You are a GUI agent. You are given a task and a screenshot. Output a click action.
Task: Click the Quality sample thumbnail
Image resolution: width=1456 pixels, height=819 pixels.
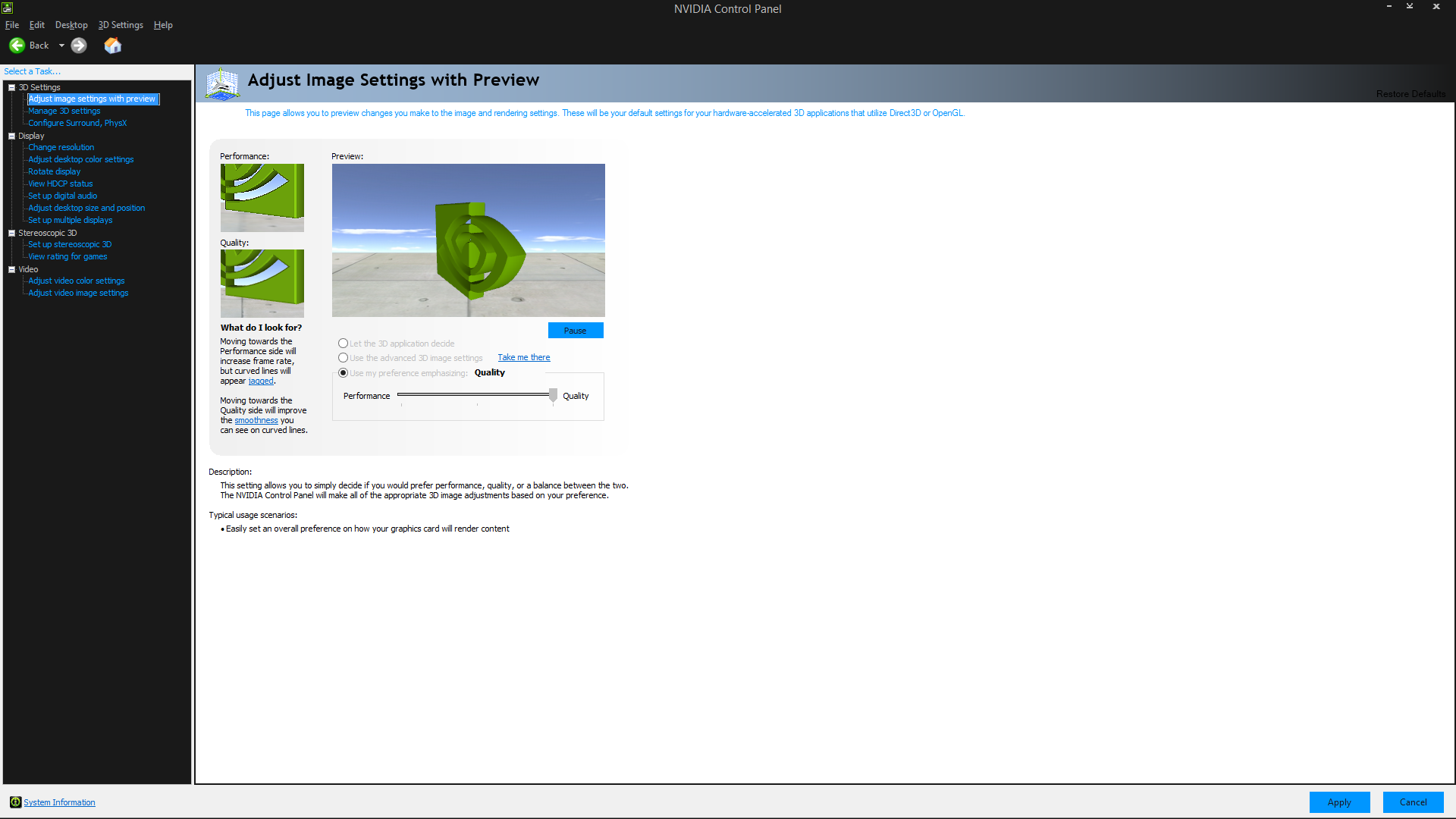click(x=262, y=283)
